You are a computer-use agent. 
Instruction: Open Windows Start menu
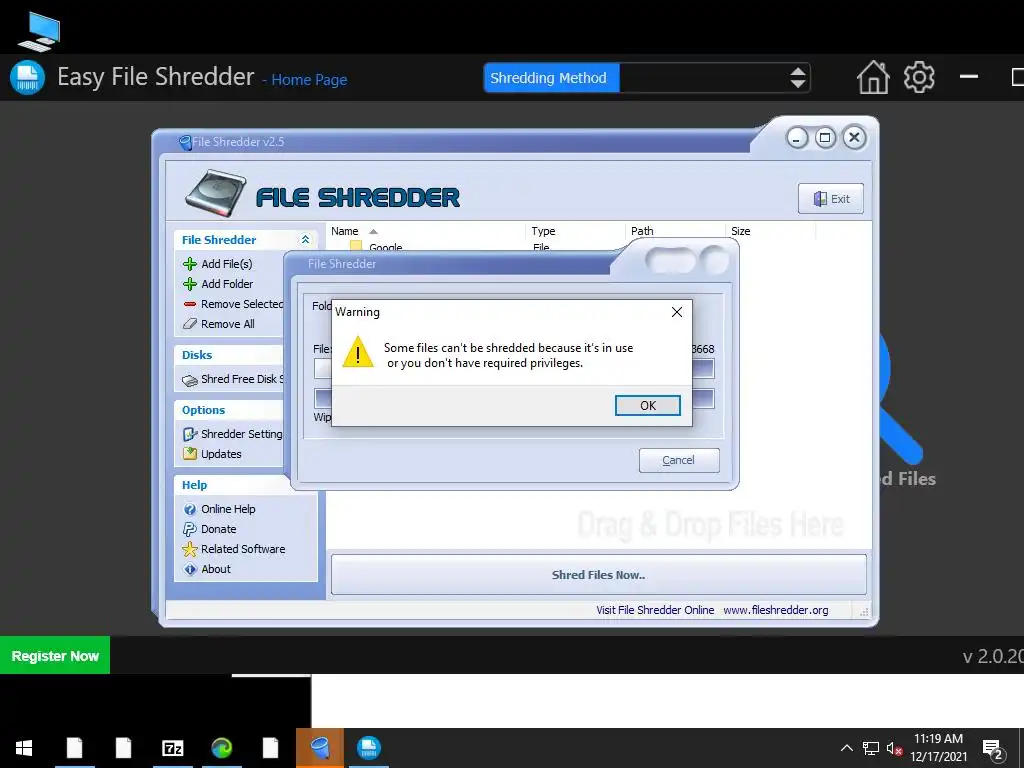click(24, 748)
